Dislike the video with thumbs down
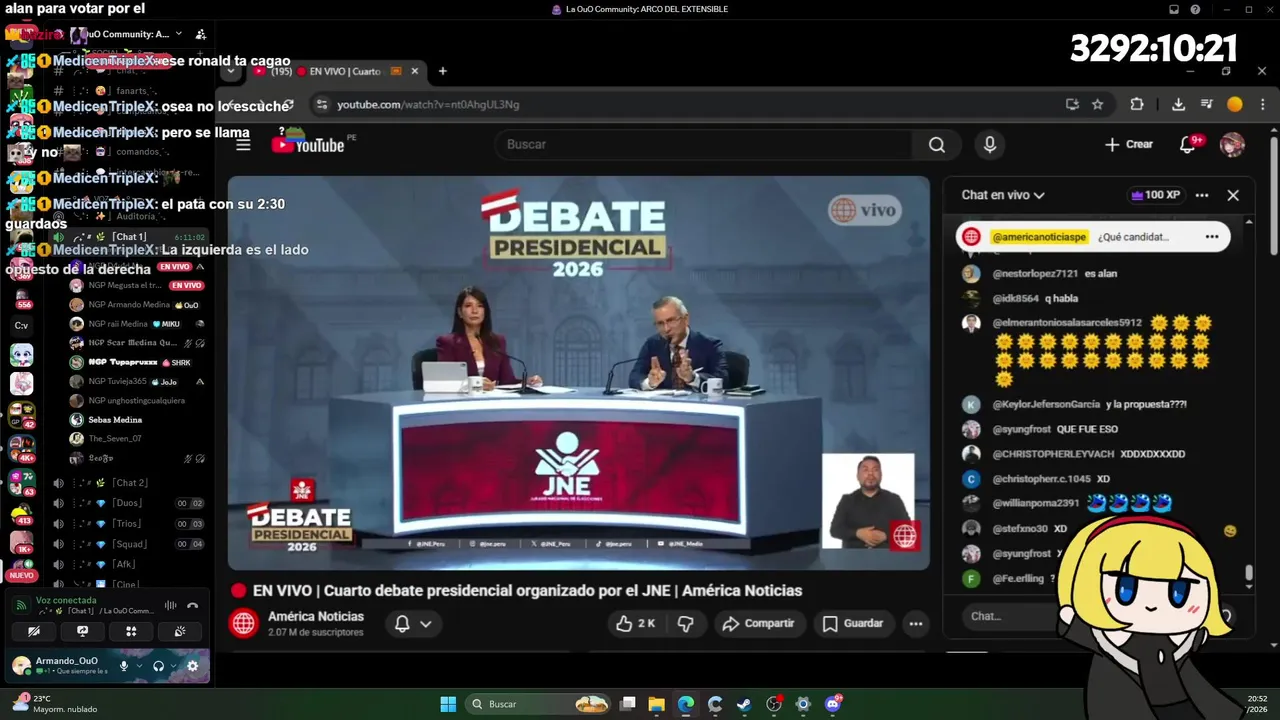1280x720 pixels. point(686,623)
